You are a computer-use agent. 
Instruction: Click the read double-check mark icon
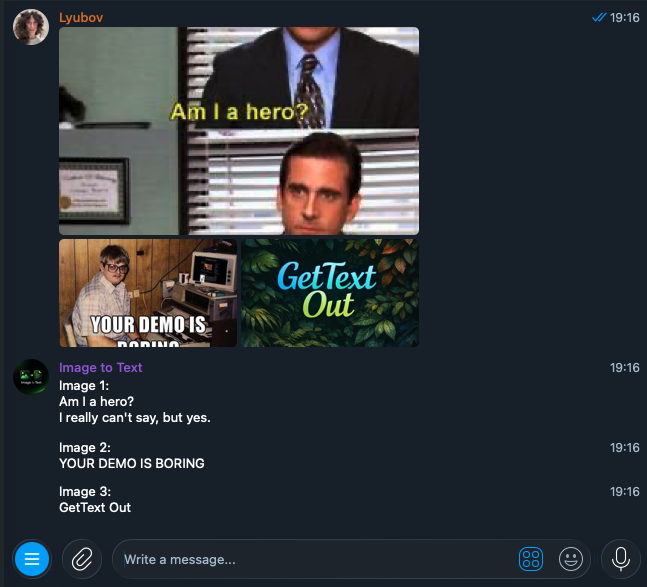pos(599,17)
